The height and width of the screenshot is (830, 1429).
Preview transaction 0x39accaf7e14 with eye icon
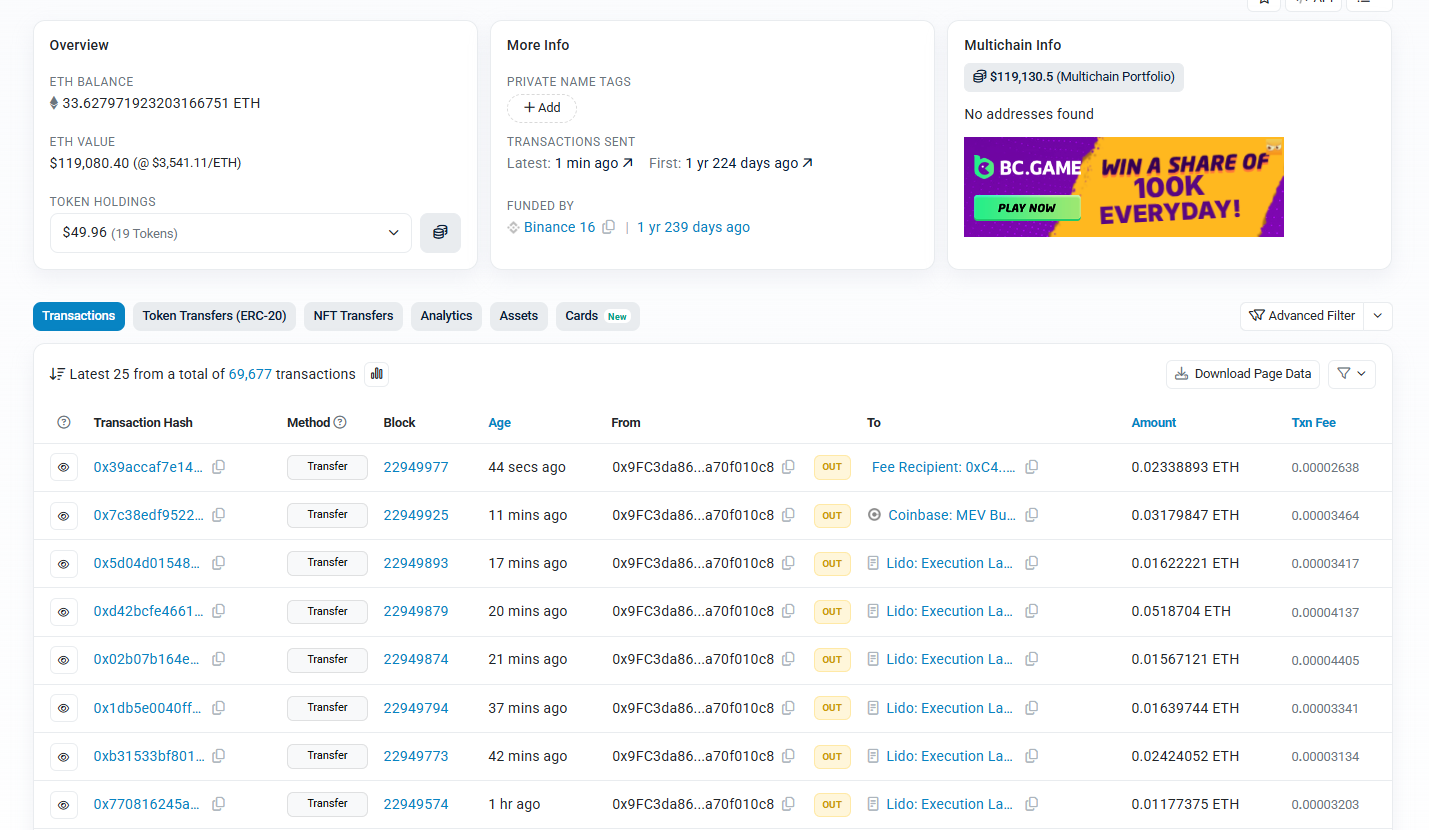coord(64,467)
